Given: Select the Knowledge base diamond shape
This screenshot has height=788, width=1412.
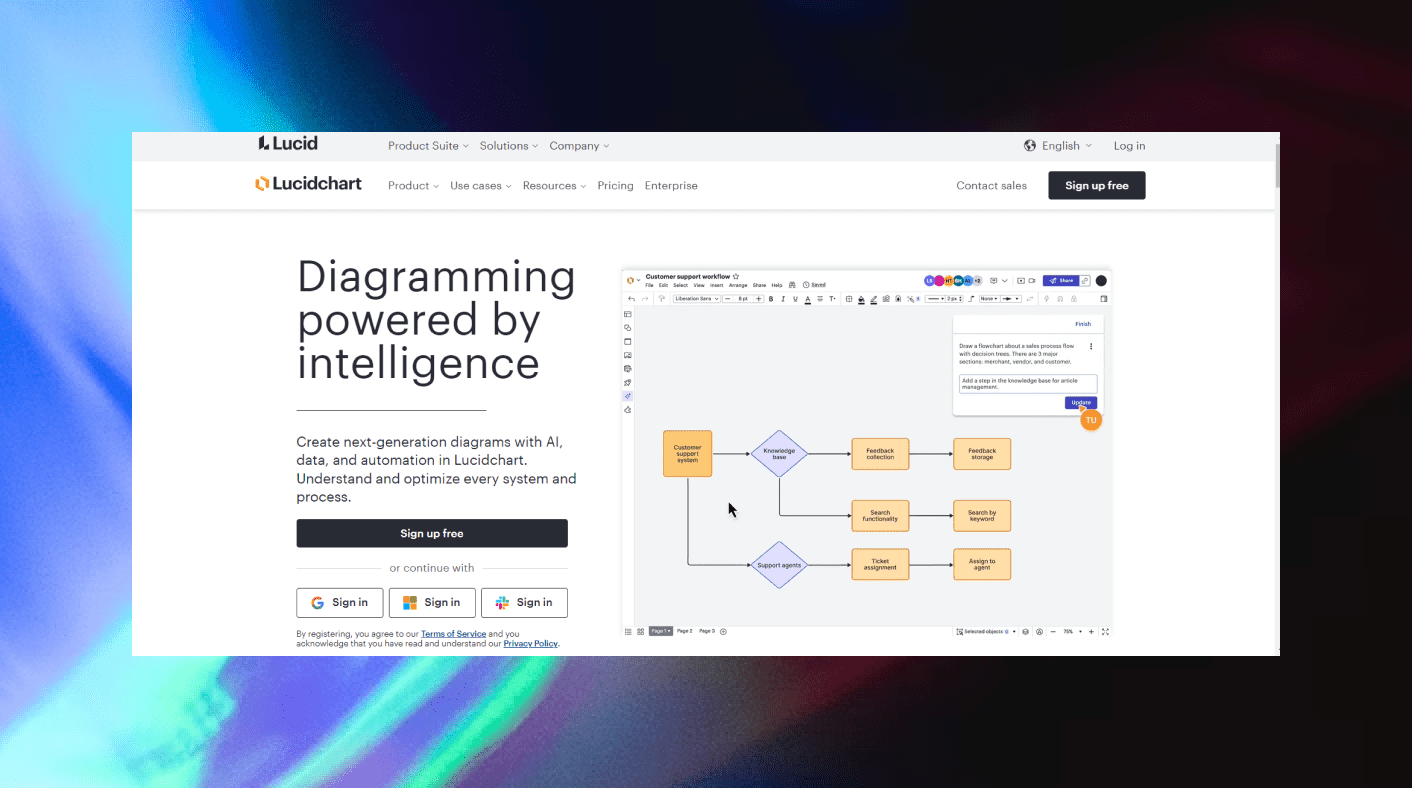Looking at the screenshot, I should [x=779, y=454].
